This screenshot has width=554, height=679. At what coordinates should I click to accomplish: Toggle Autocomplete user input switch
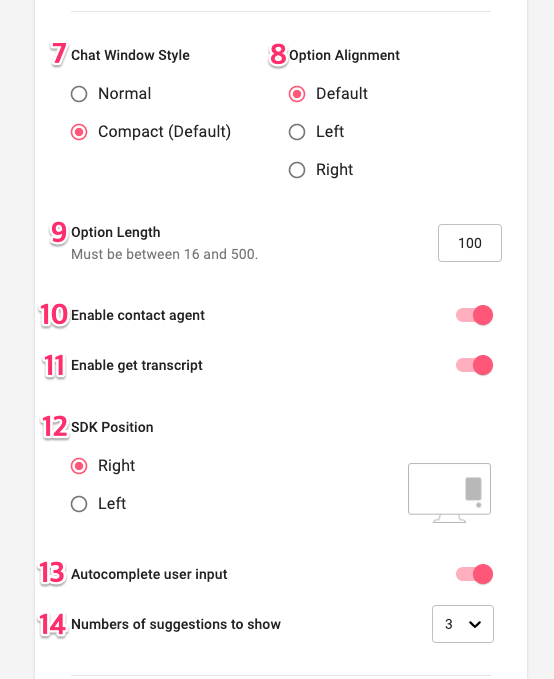[474, 574]
